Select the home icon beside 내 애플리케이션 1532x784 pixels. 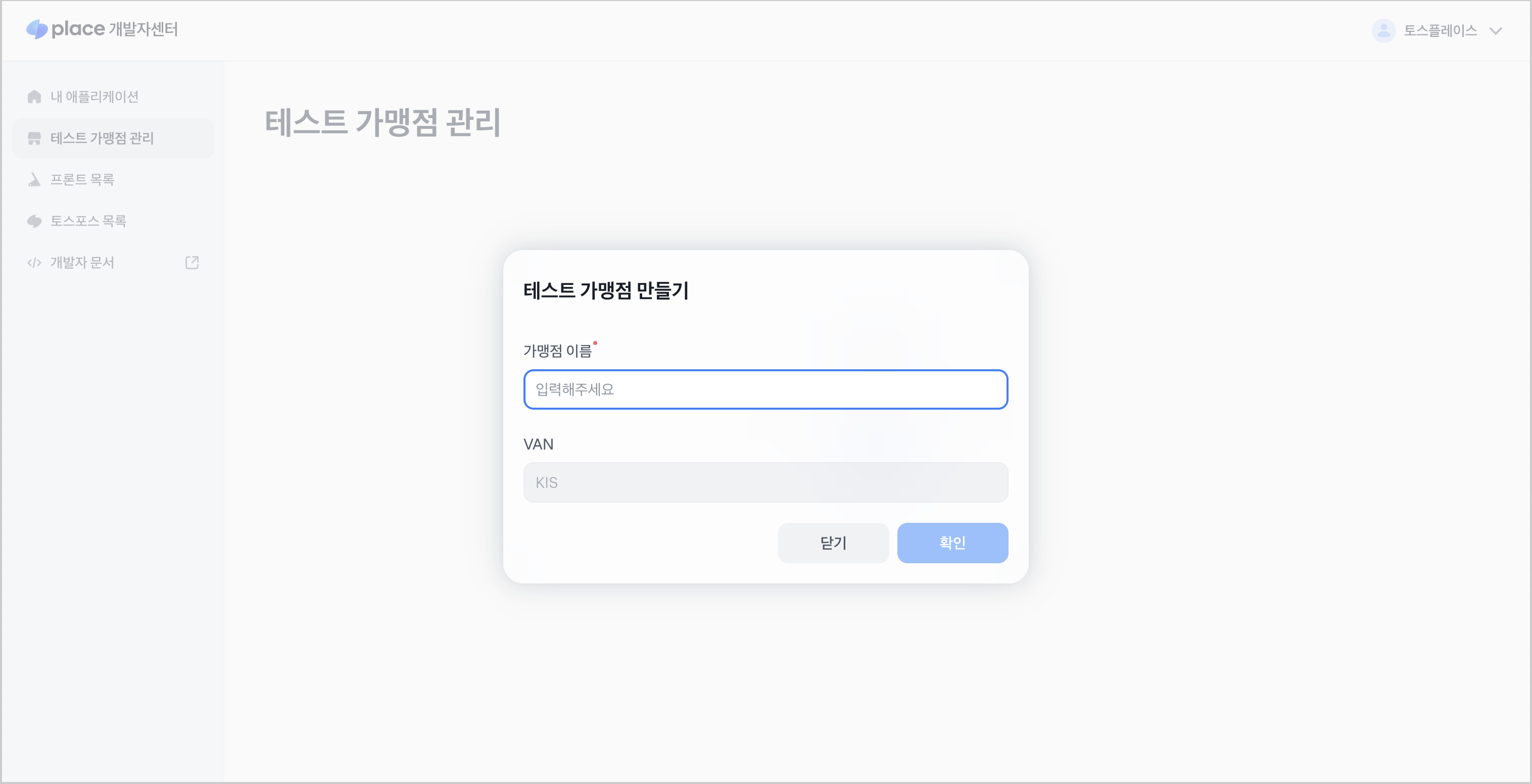[x=34, y=96]
